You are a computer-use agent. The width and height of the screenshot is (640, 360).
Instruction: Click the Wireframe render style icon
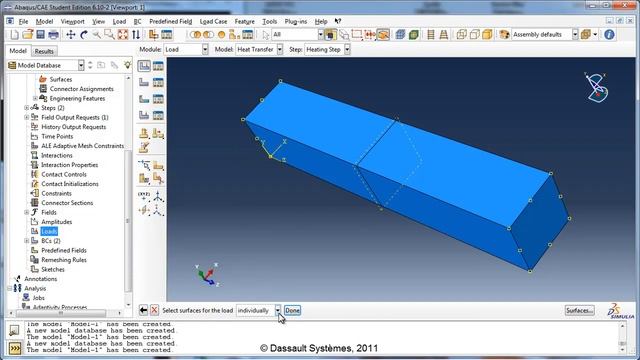[461, 35]
